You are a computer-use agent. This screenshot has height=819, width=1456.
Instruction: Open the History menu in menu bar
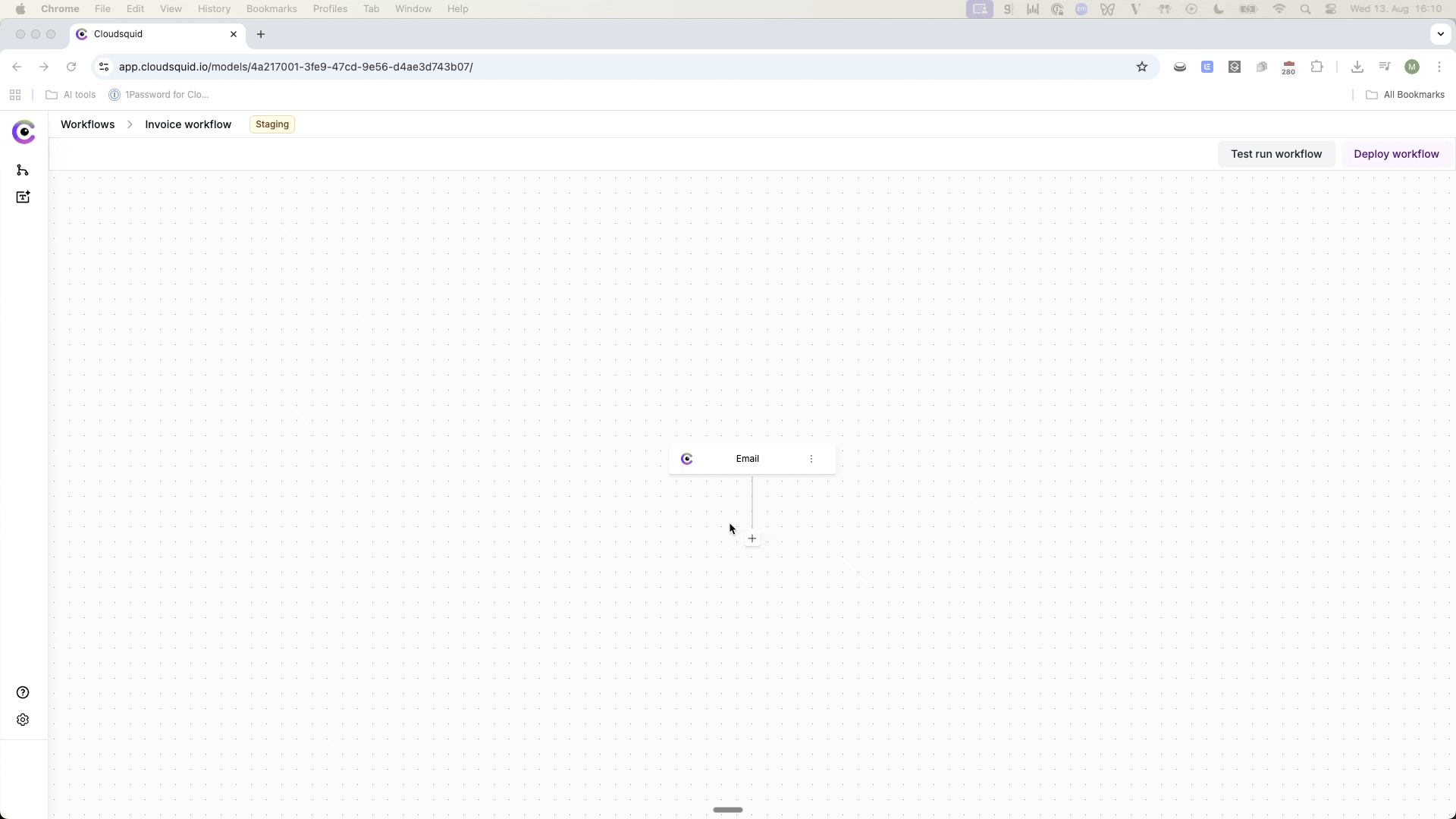[x=214, y=8]
